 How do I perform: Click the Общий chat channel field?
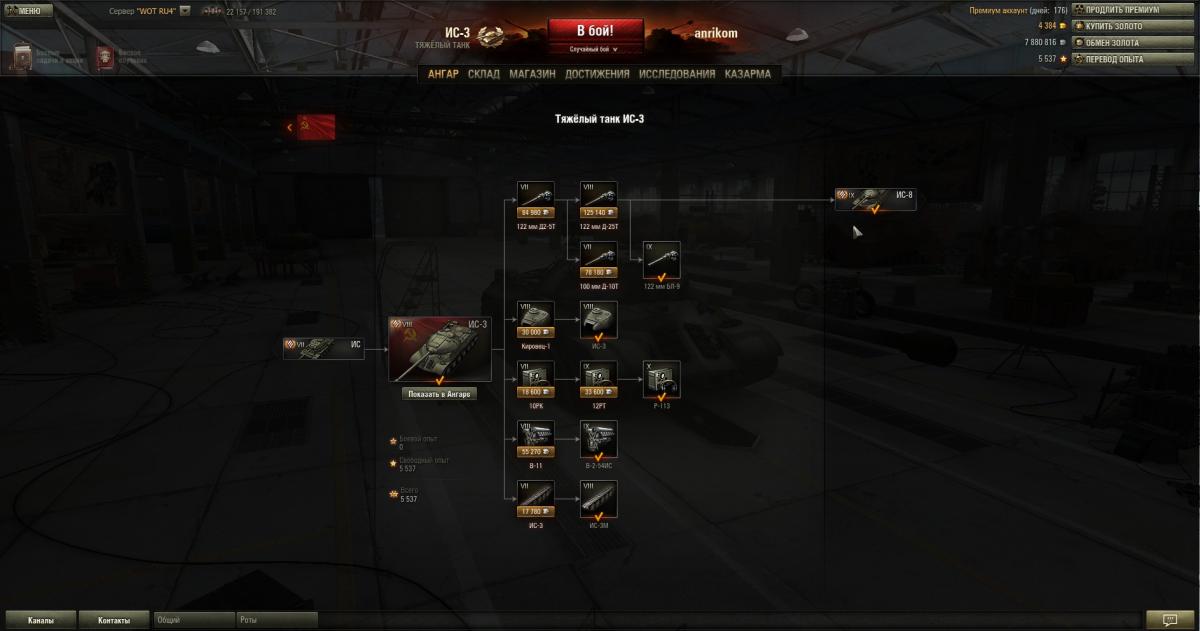194,620
